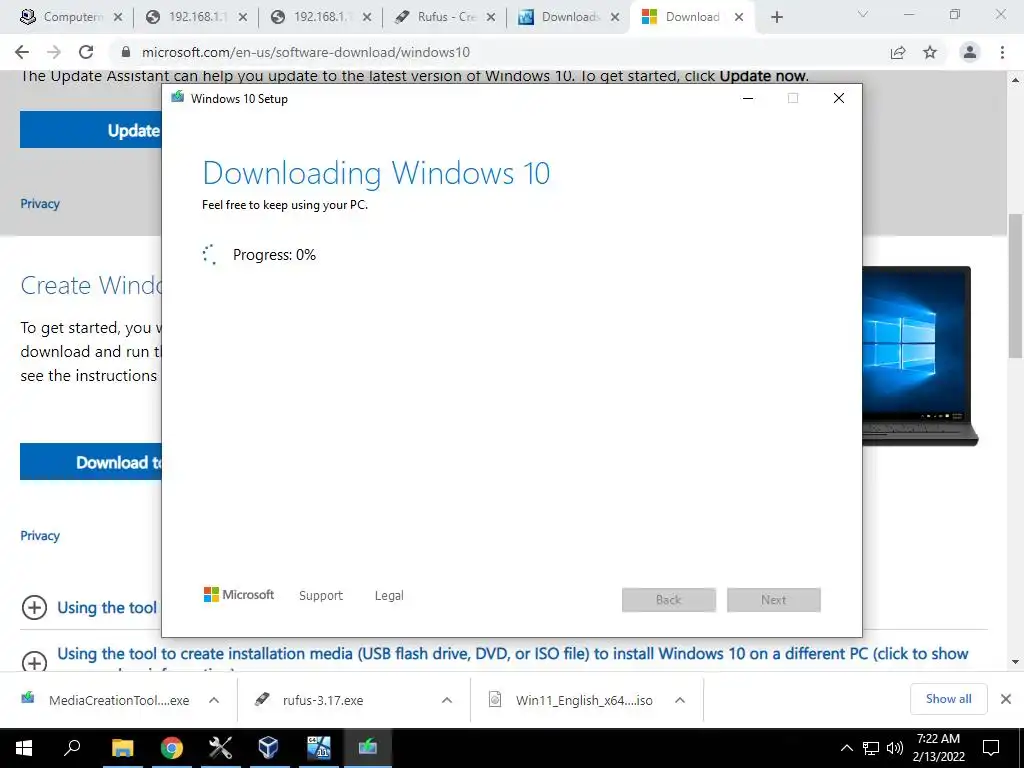Click Update now button on webpage
The image size is (1024, 768).
coord(91,130)
